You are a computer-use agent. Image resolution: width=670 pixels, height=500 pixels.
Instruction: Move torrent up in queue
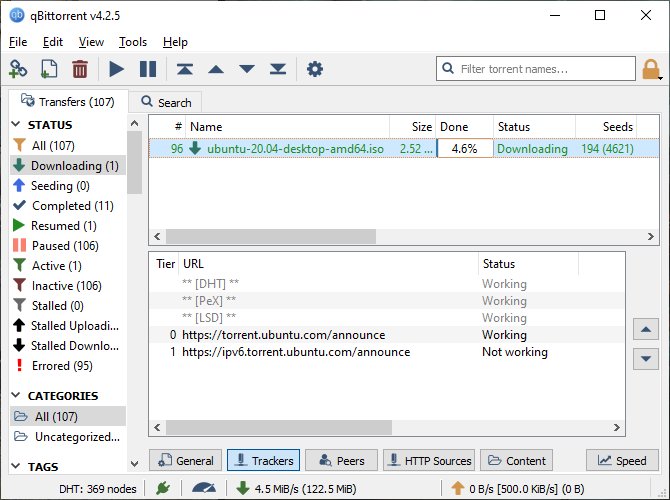coord(216,69)
